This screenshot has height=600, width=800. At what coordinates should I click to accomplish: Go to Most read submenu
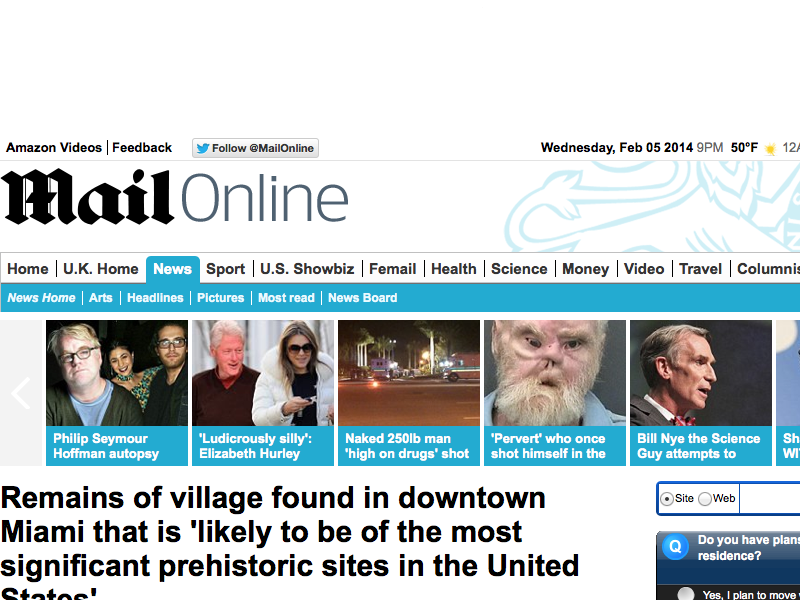(x=286, y=298)
